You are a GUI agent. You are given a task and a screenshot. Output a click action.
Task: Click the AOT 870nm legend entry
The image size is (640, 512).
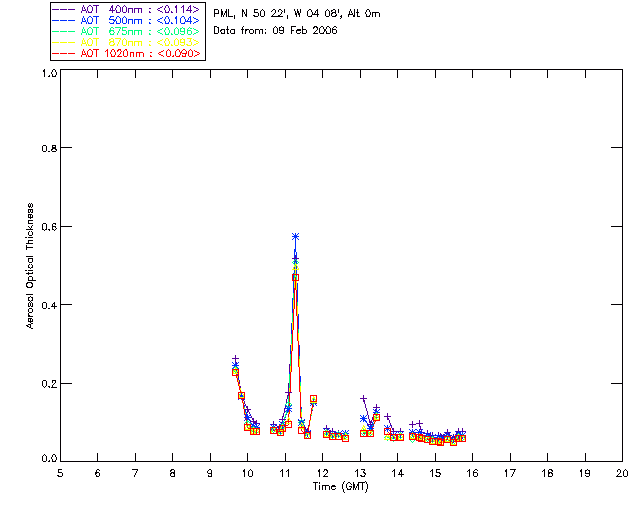tap(127, 42)
